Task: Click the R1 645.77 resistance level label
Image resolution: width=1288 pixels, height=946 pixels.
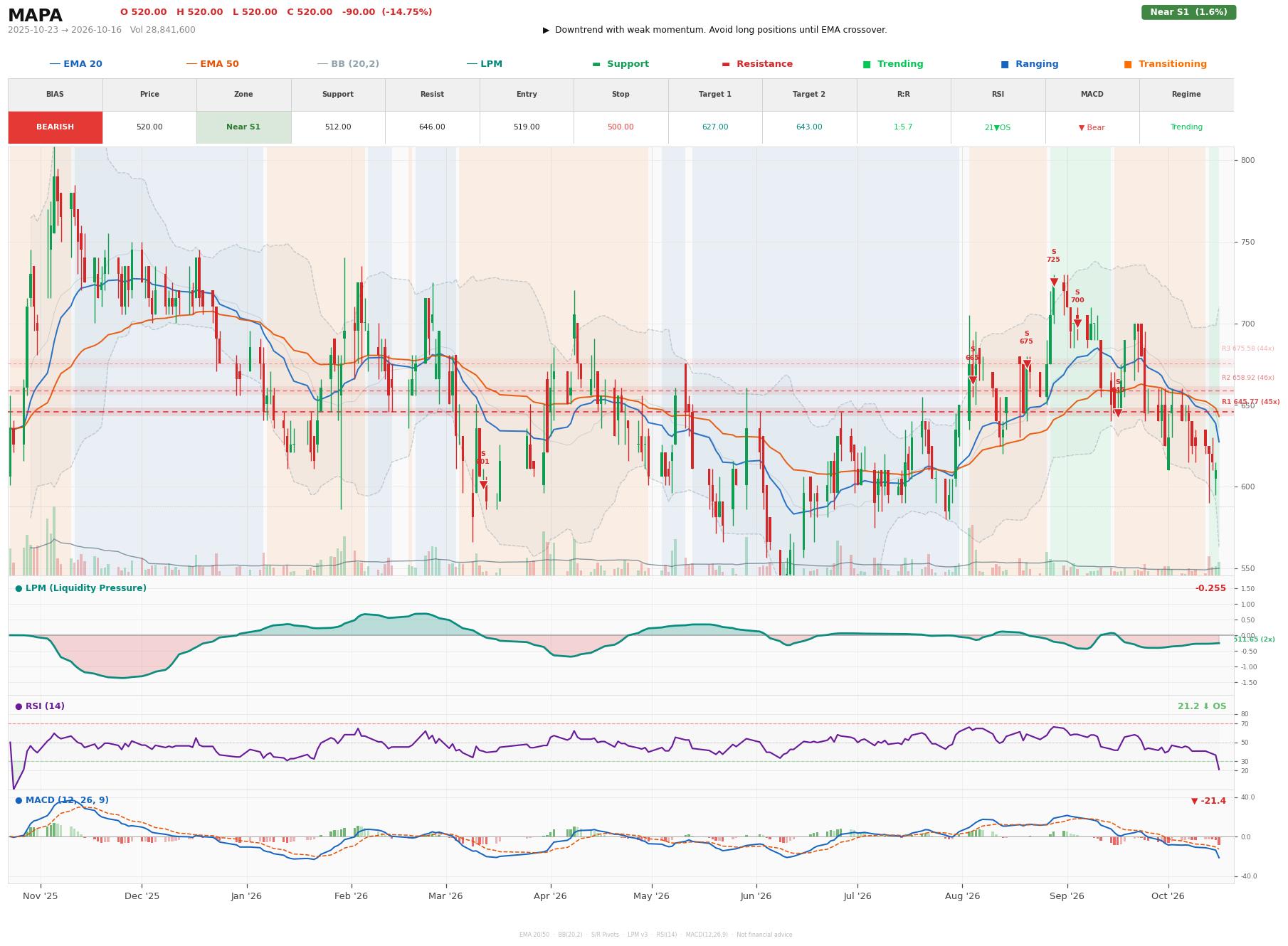Action: 1250,402
